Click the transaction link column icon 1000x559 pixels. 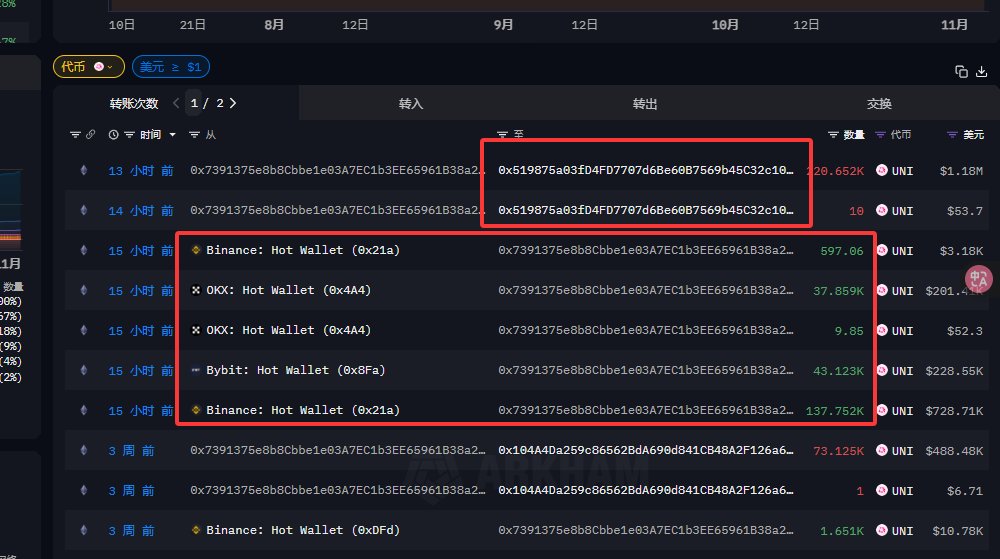(x=91, y=134)
